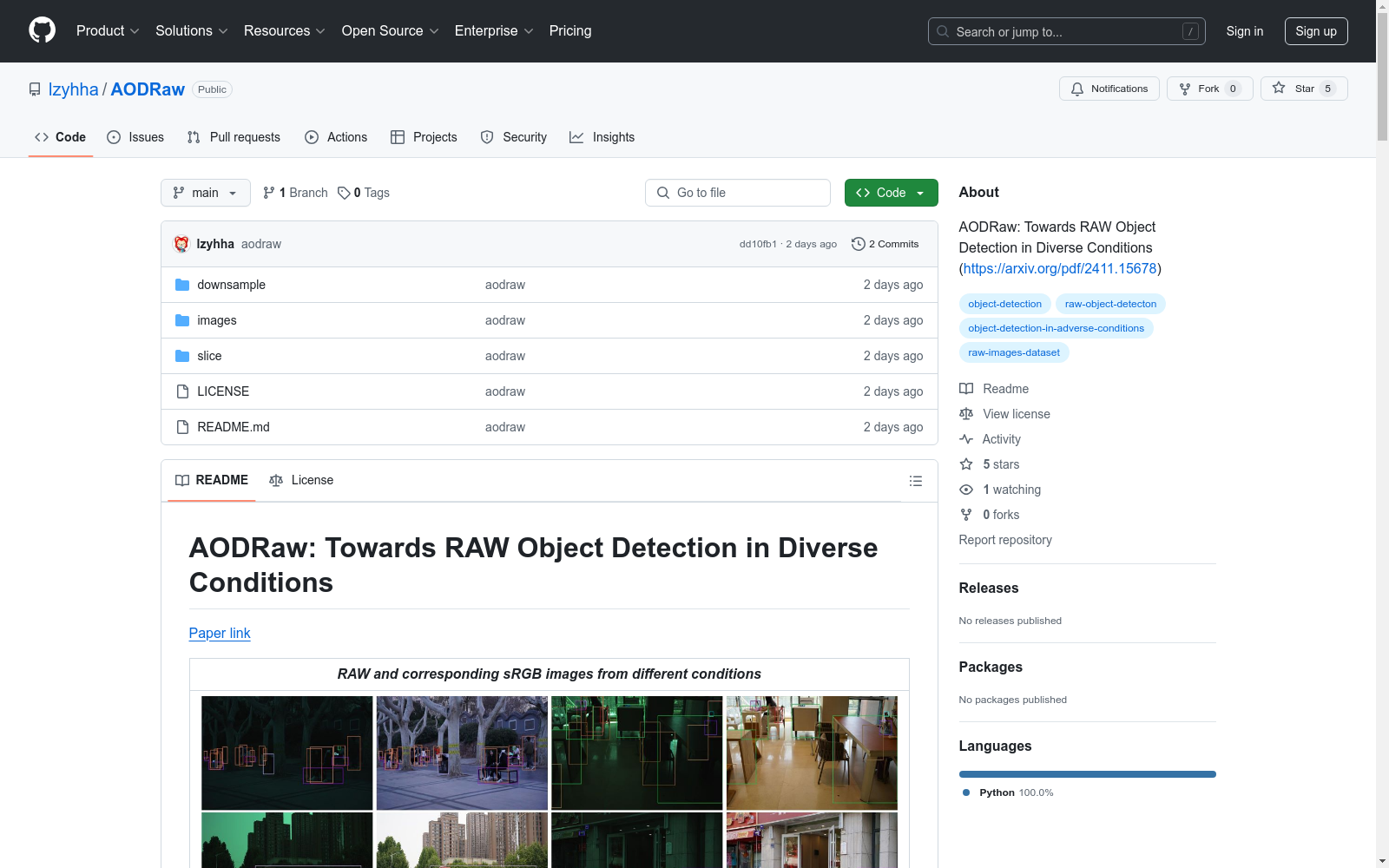Viewport: 1389px width, 868px height.
Task: Click the scales icon beside View license
Action: tap(966, 414)
